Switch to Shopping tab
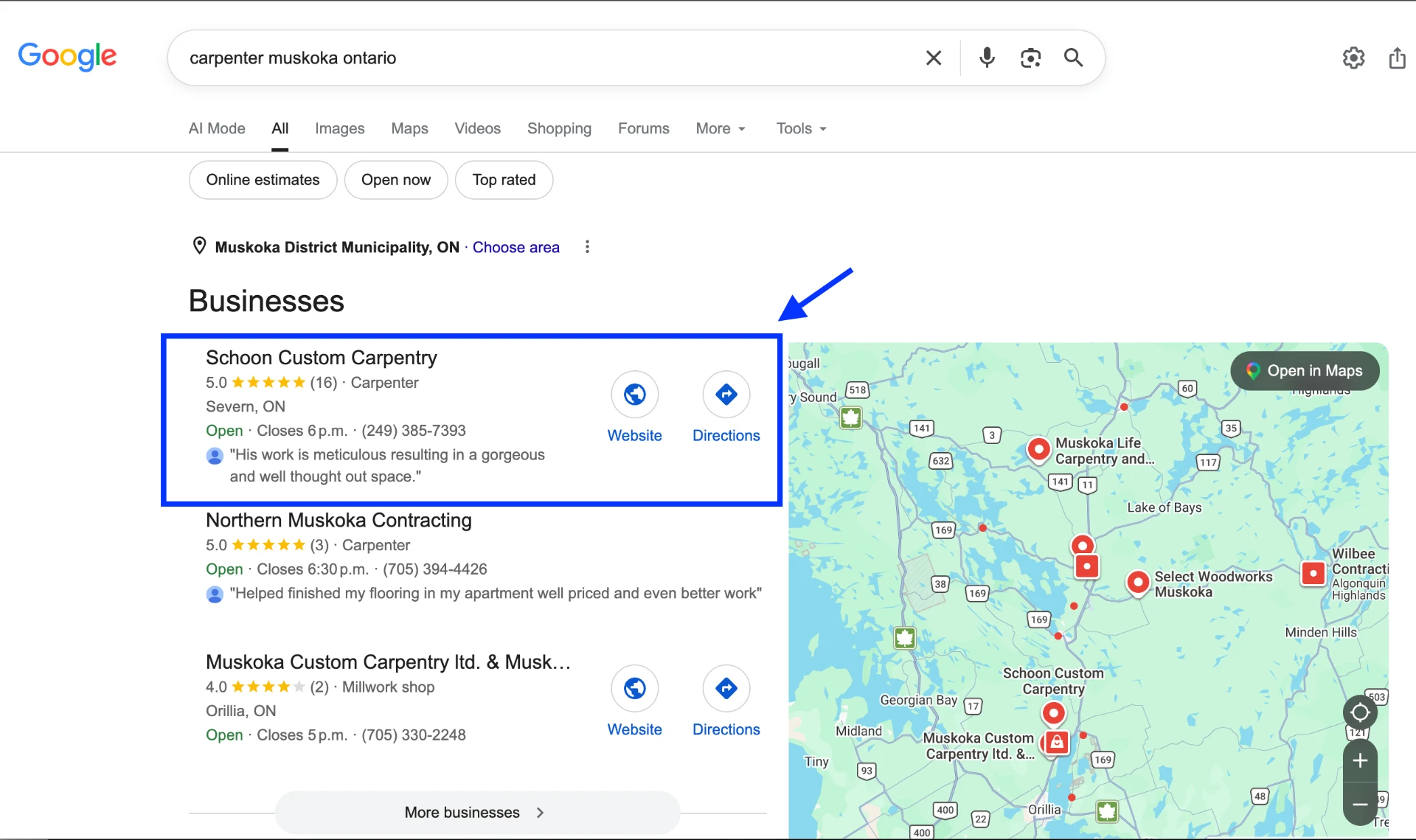The image size is (1416, 840). 559,128
